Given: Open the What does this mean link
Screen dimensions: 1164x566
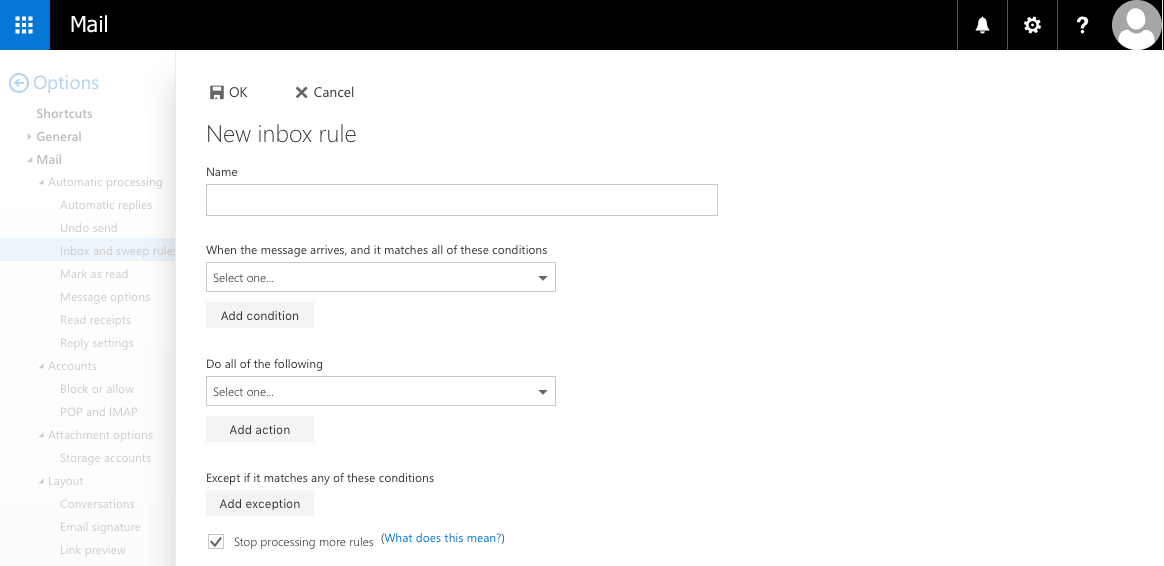Looking at the screenshot, I should click(x=442, y=539).
